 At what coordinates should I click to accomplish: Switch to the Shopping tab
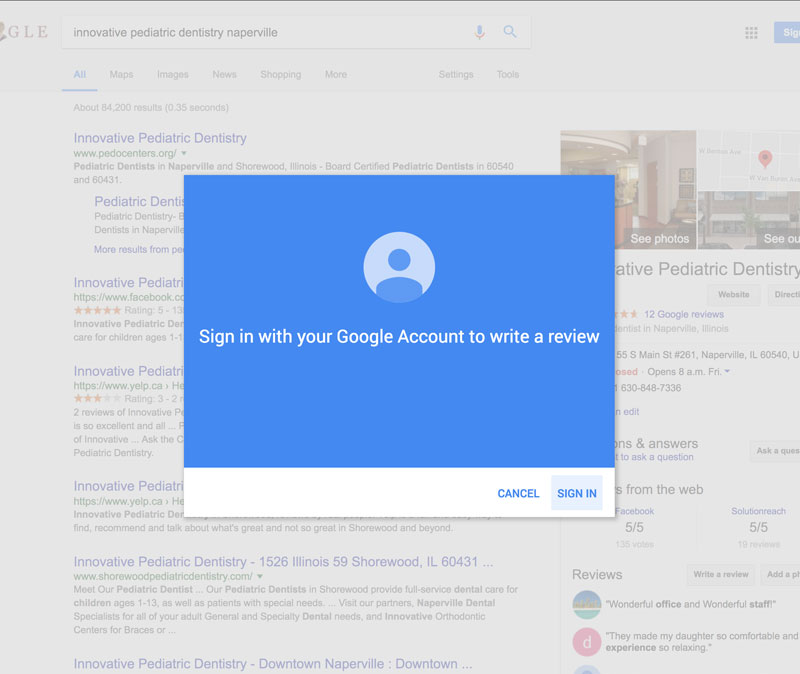pos(281,74)
